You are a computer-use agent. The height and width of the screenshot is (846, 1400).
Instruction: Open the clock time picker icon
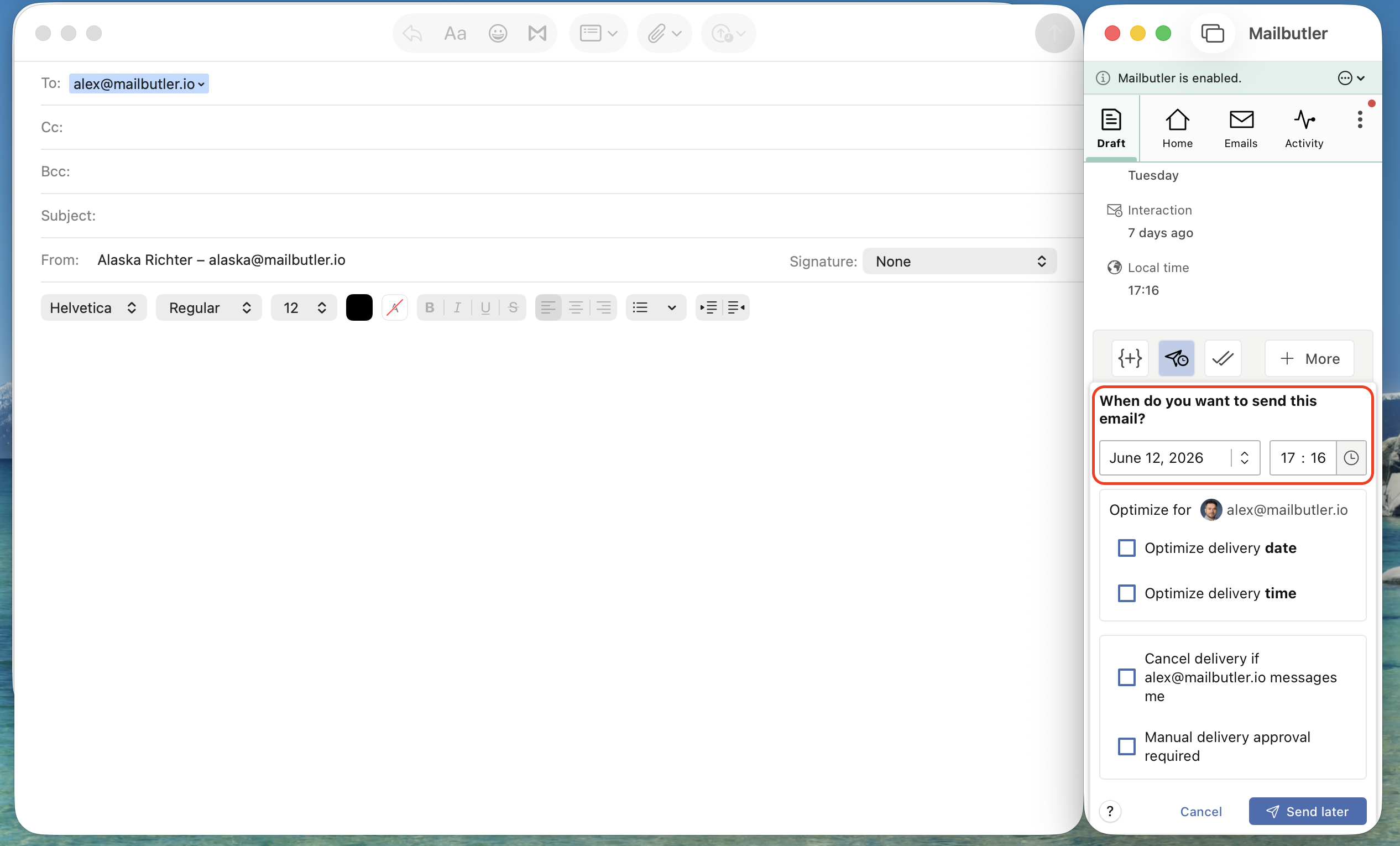click(1351, 458)
